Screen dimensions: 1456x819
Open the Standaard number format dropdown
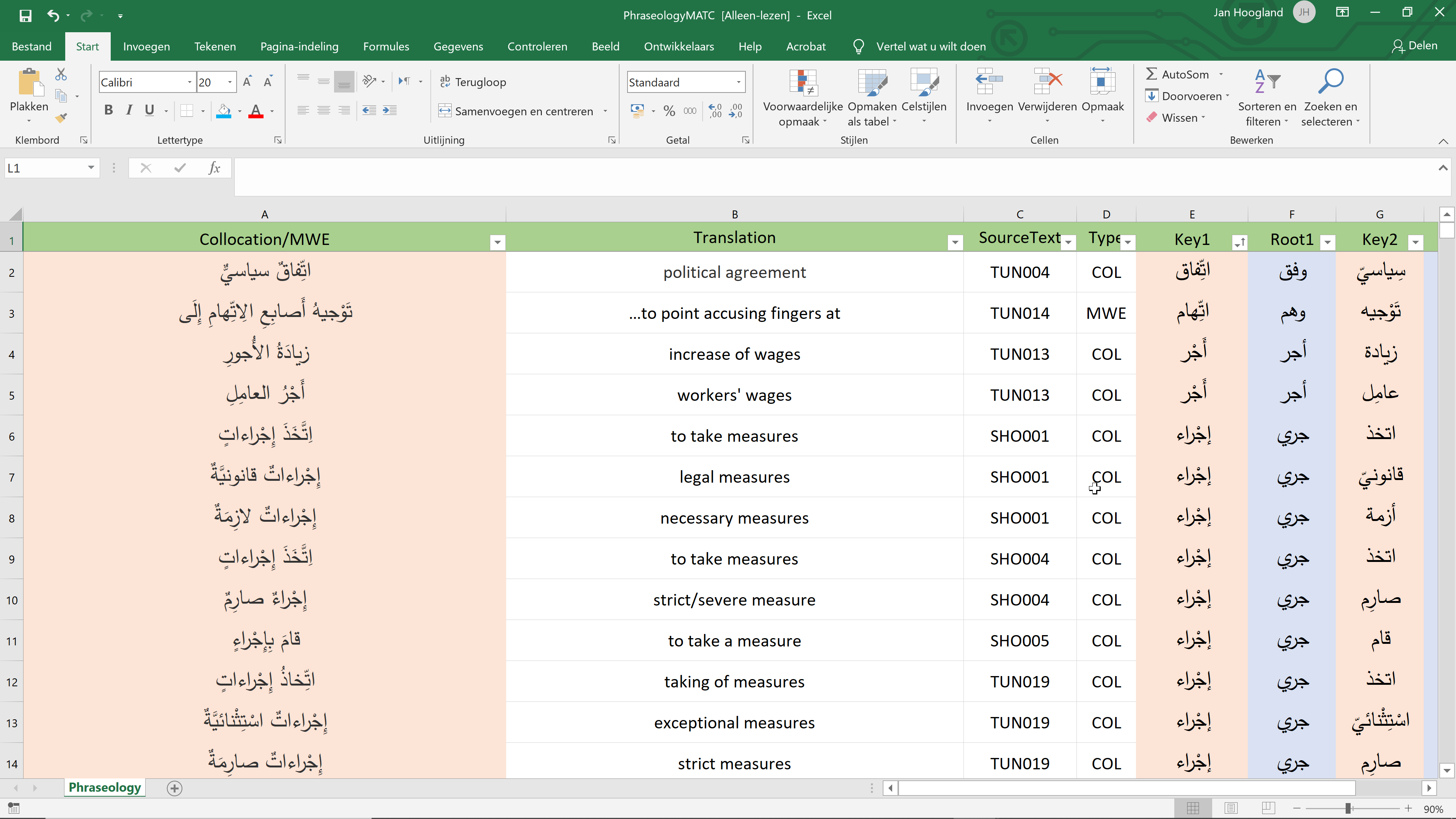pos(738,83)
